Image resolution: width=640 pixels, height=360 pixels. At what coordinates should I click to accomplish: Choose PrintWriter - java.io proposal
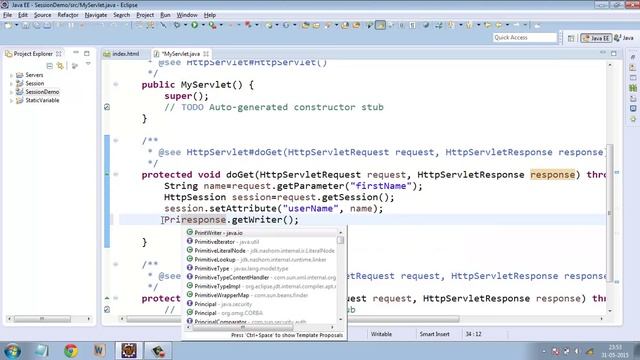pyautogui.click(x=260, y=233)
